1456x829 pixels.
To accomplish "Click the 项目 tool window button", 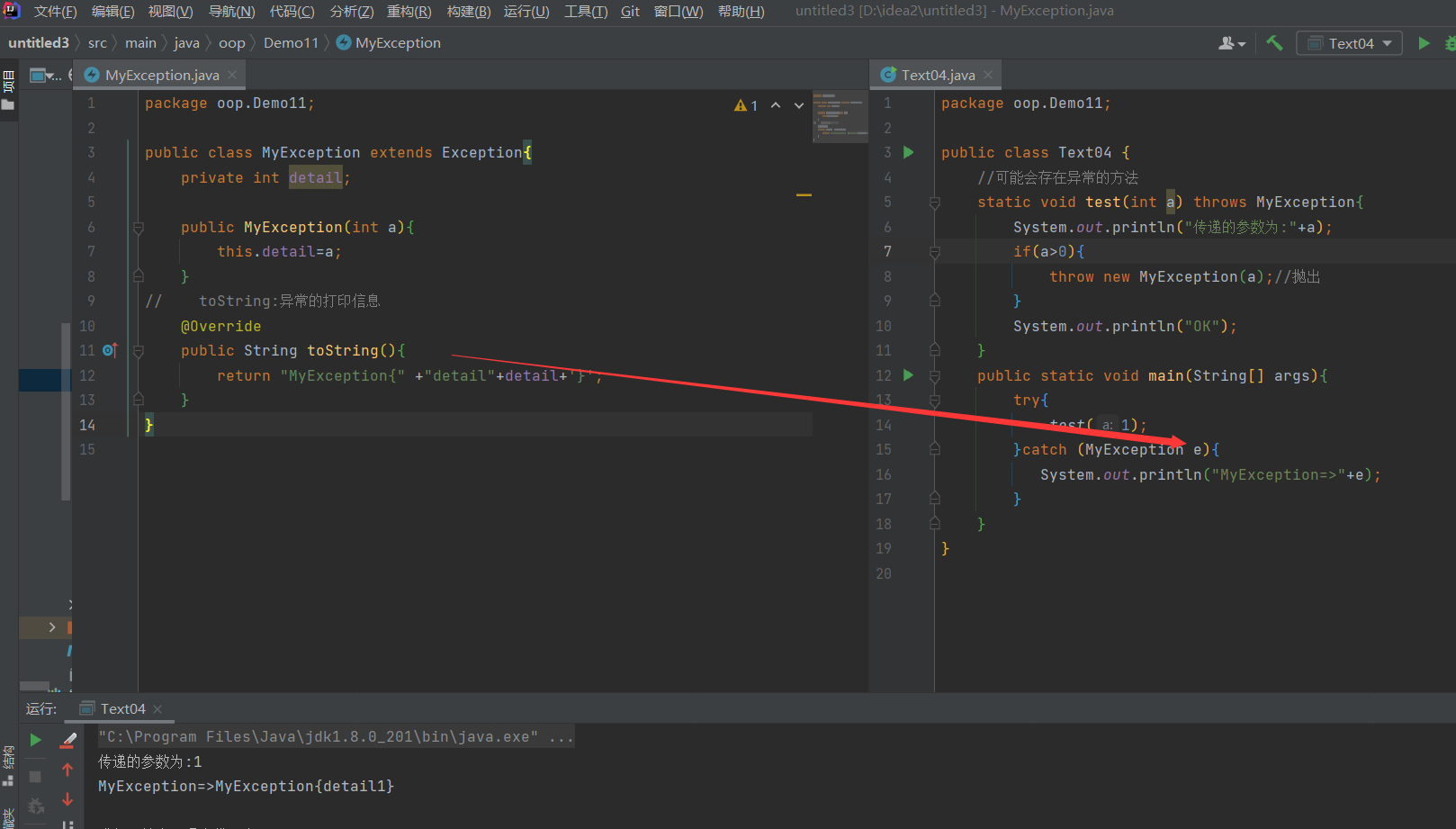I will pyautogui.click(x=8, y=90).
